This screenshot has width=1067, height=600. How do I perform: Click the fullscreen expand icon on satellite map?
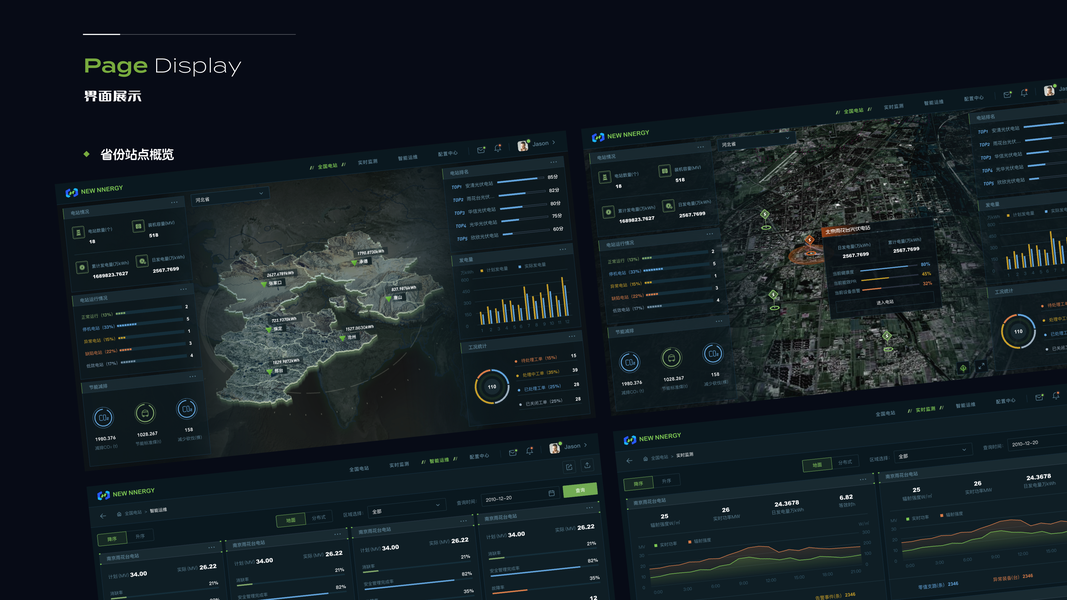[x=981, y=367]
